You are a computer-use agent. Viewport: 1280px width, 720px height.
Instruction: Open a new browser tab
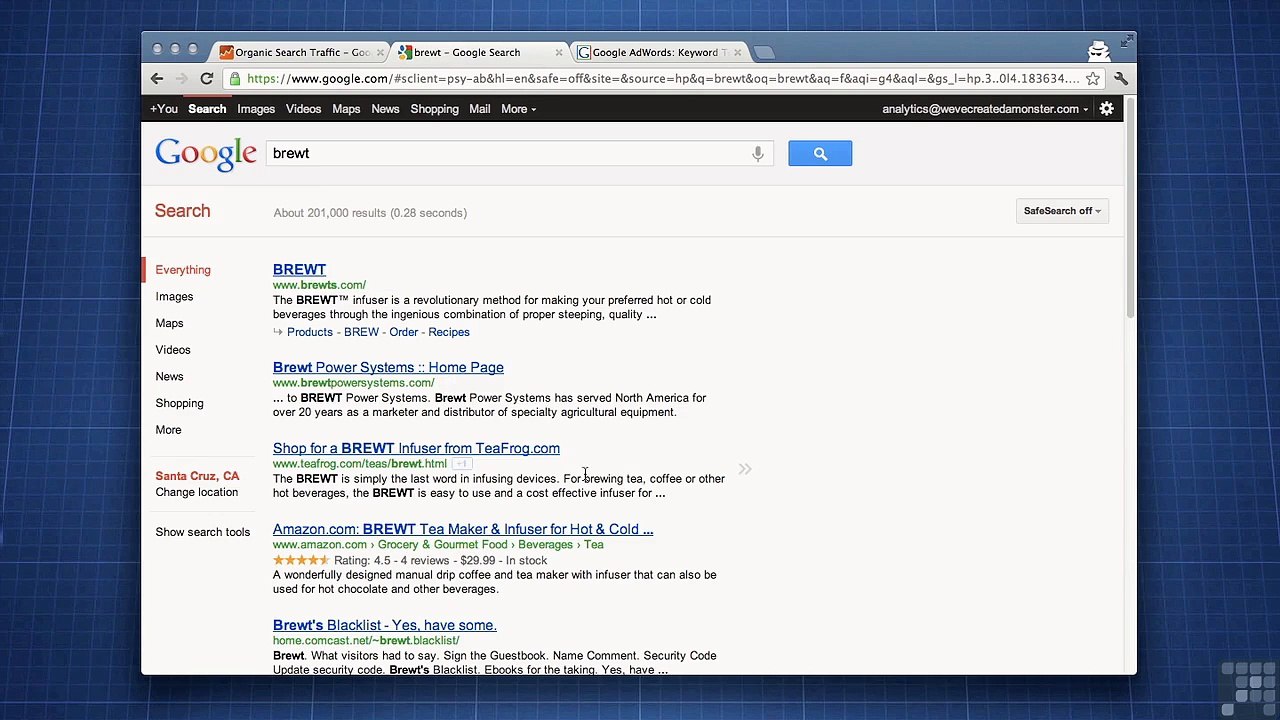pos(764,52)
